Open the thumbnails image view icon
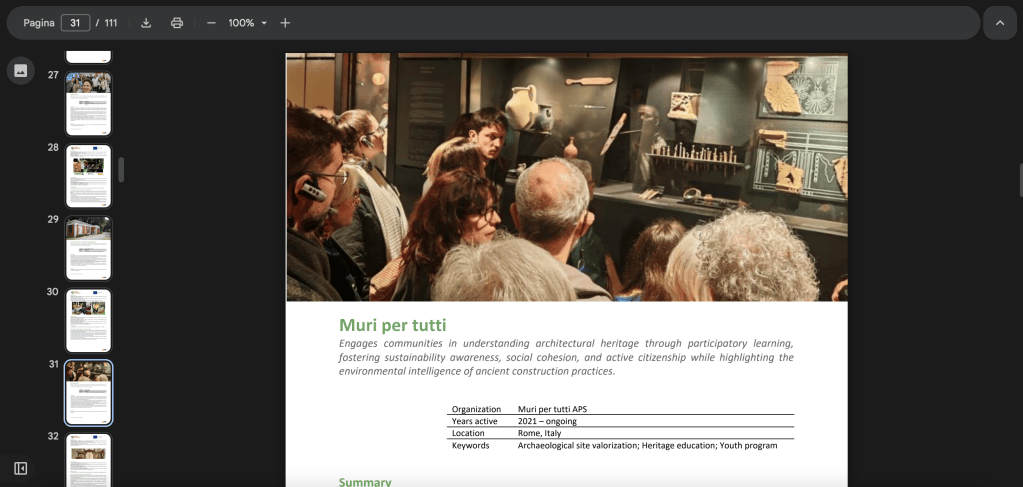 (x=21, y=71)
